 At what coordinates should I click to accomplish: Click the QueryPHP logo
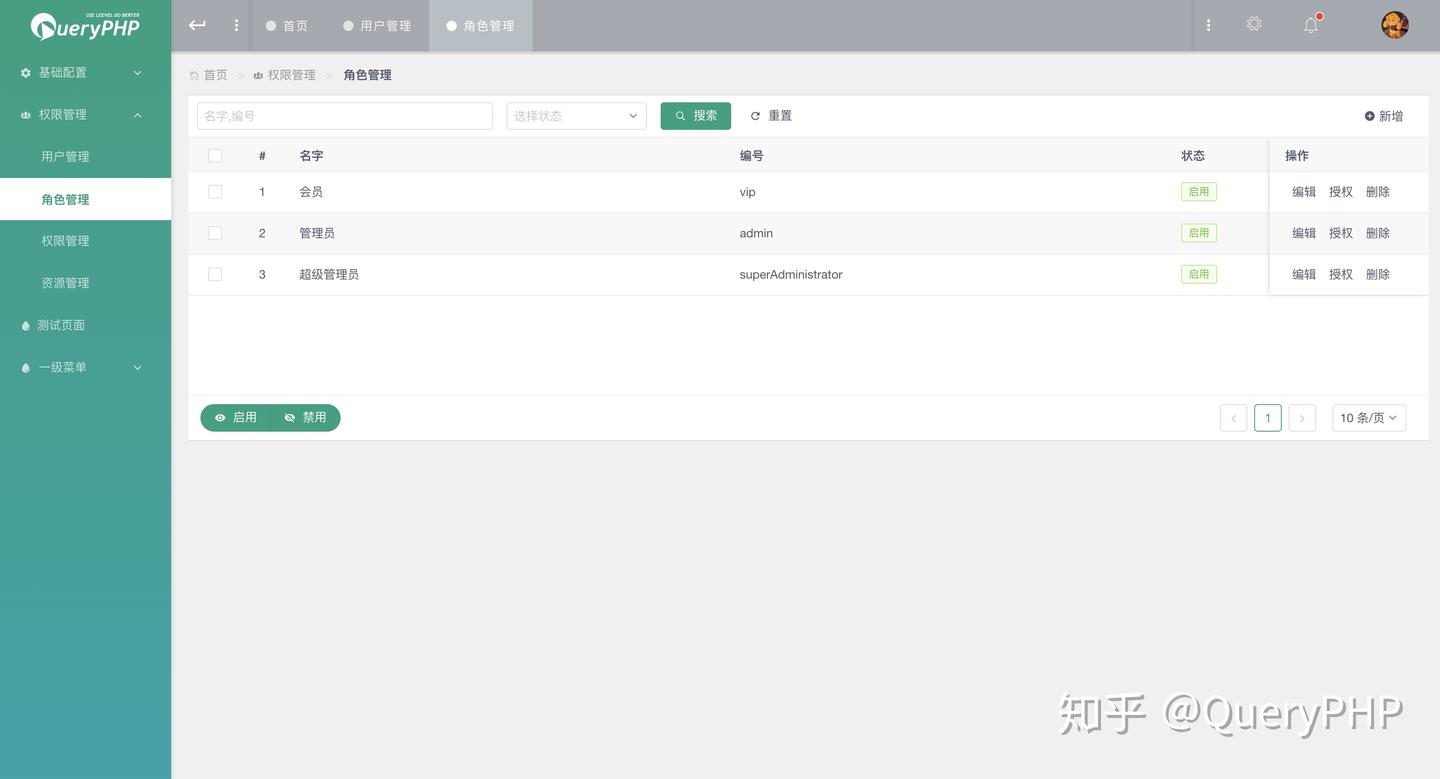pyautogui.click(x=85, y=26)
